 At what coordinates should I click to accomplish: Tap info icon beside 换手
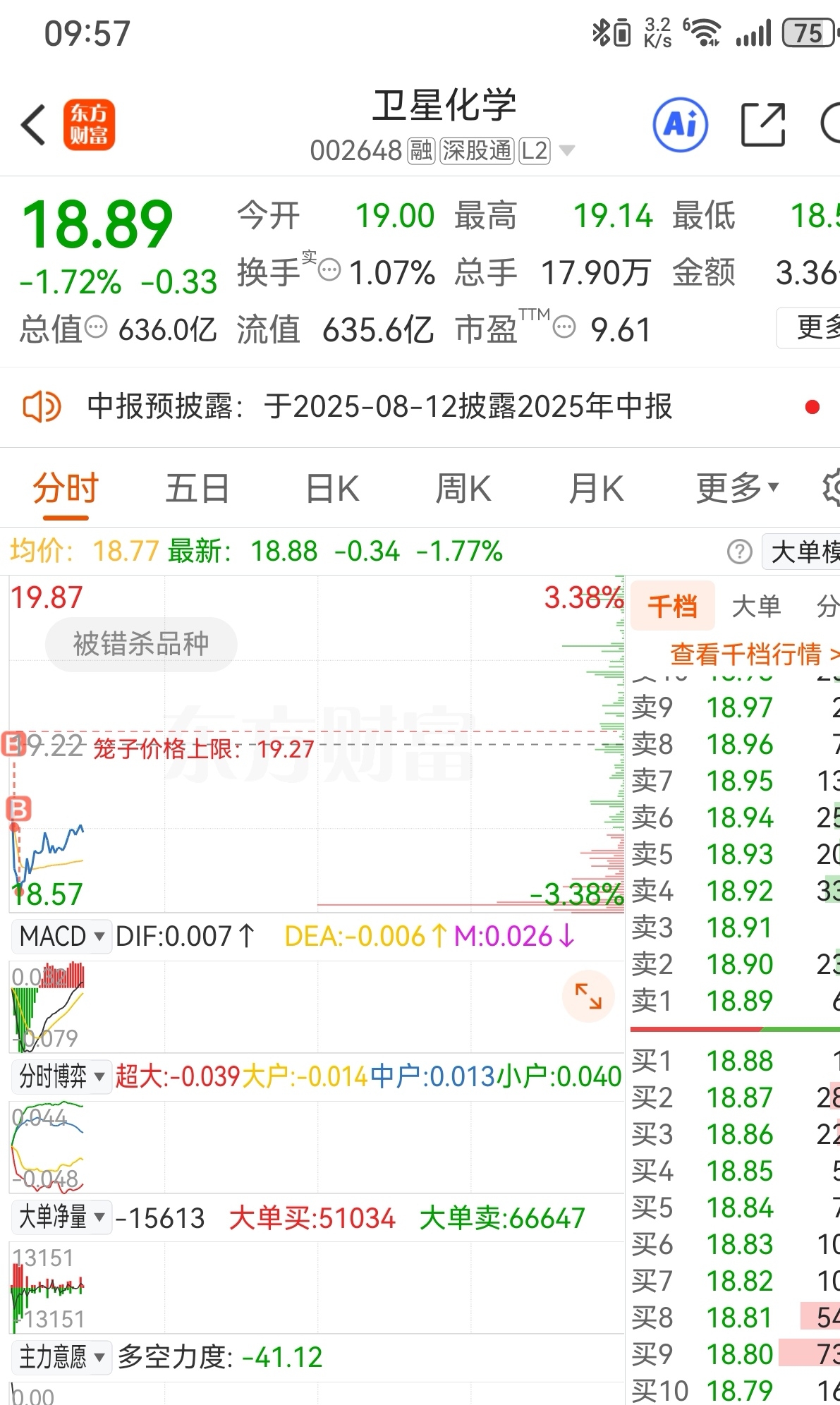pos(329,270)
